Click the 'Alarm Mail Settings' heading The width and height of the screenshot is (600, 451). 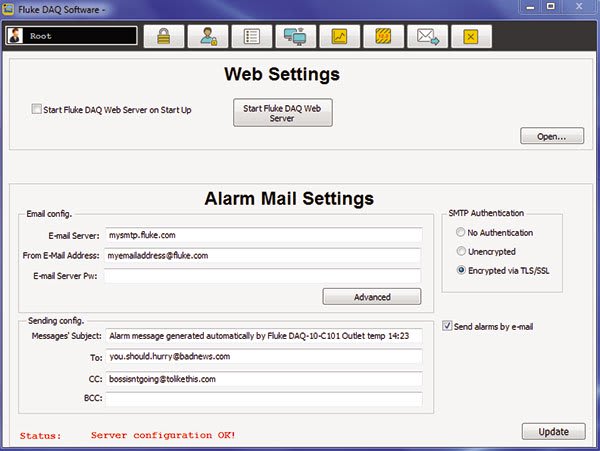289,199
